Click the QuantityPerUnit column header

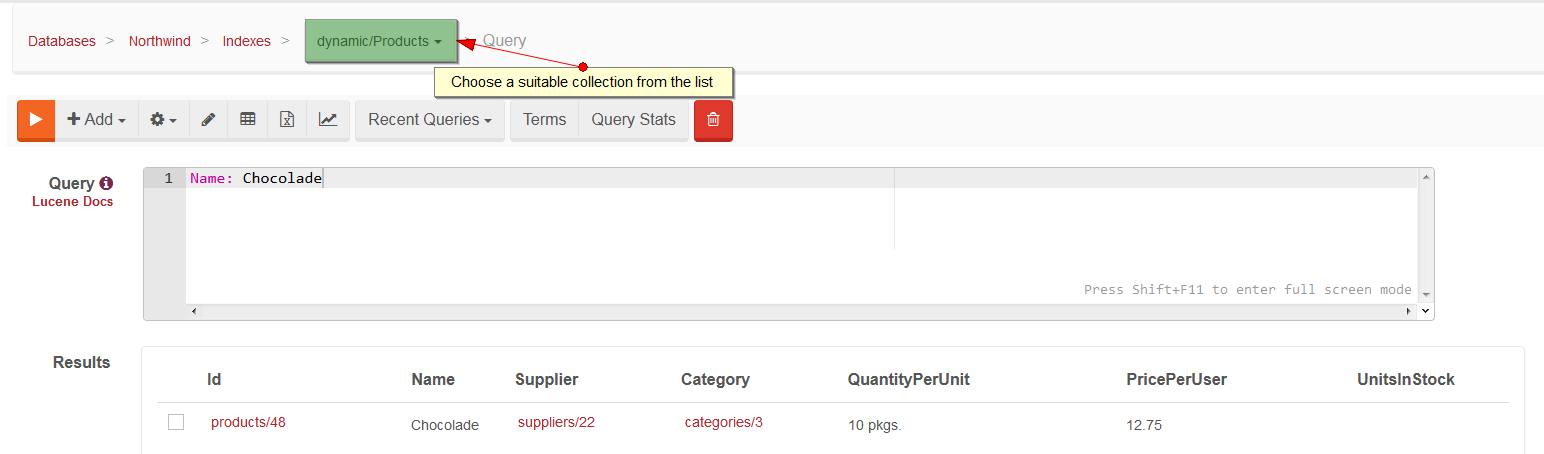(909, 379)
